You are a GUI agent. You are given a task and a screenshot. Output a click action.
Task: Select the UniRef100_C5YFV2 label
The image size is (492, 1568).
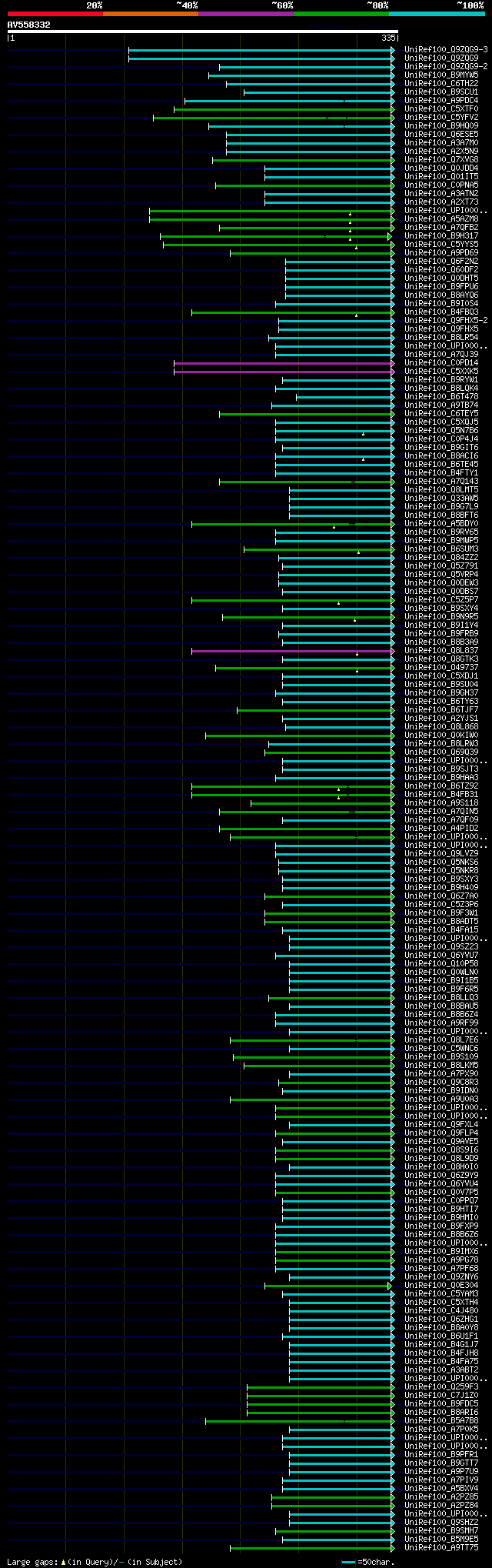442,117
